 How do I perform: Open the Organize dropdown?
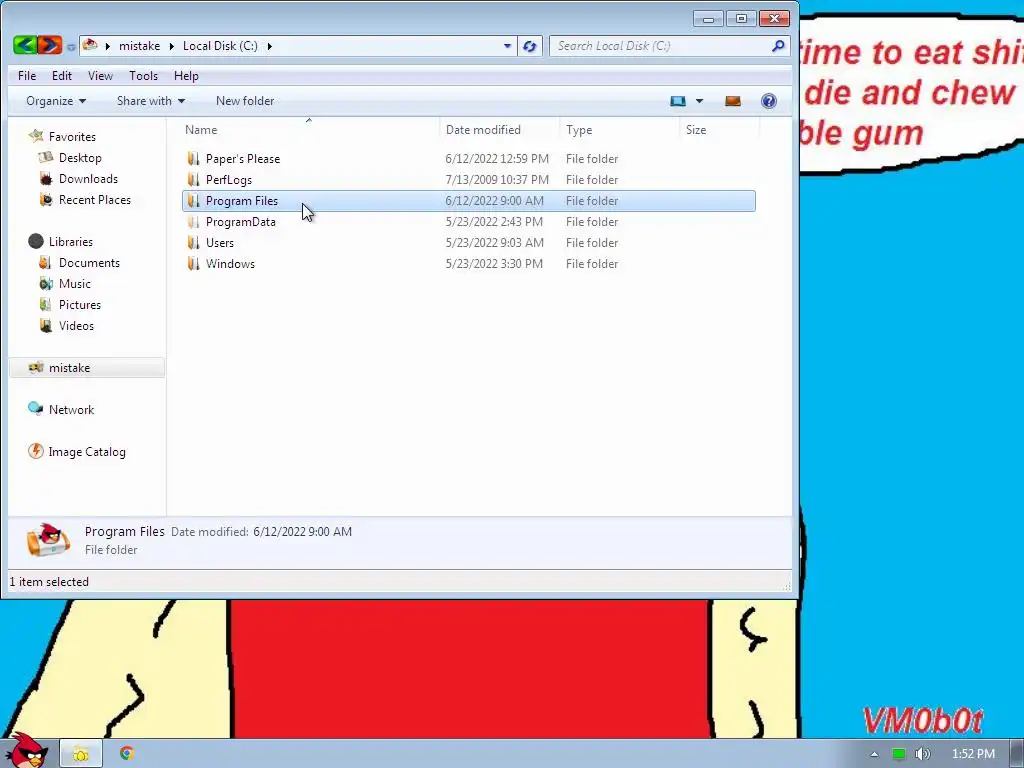point(56,101)
